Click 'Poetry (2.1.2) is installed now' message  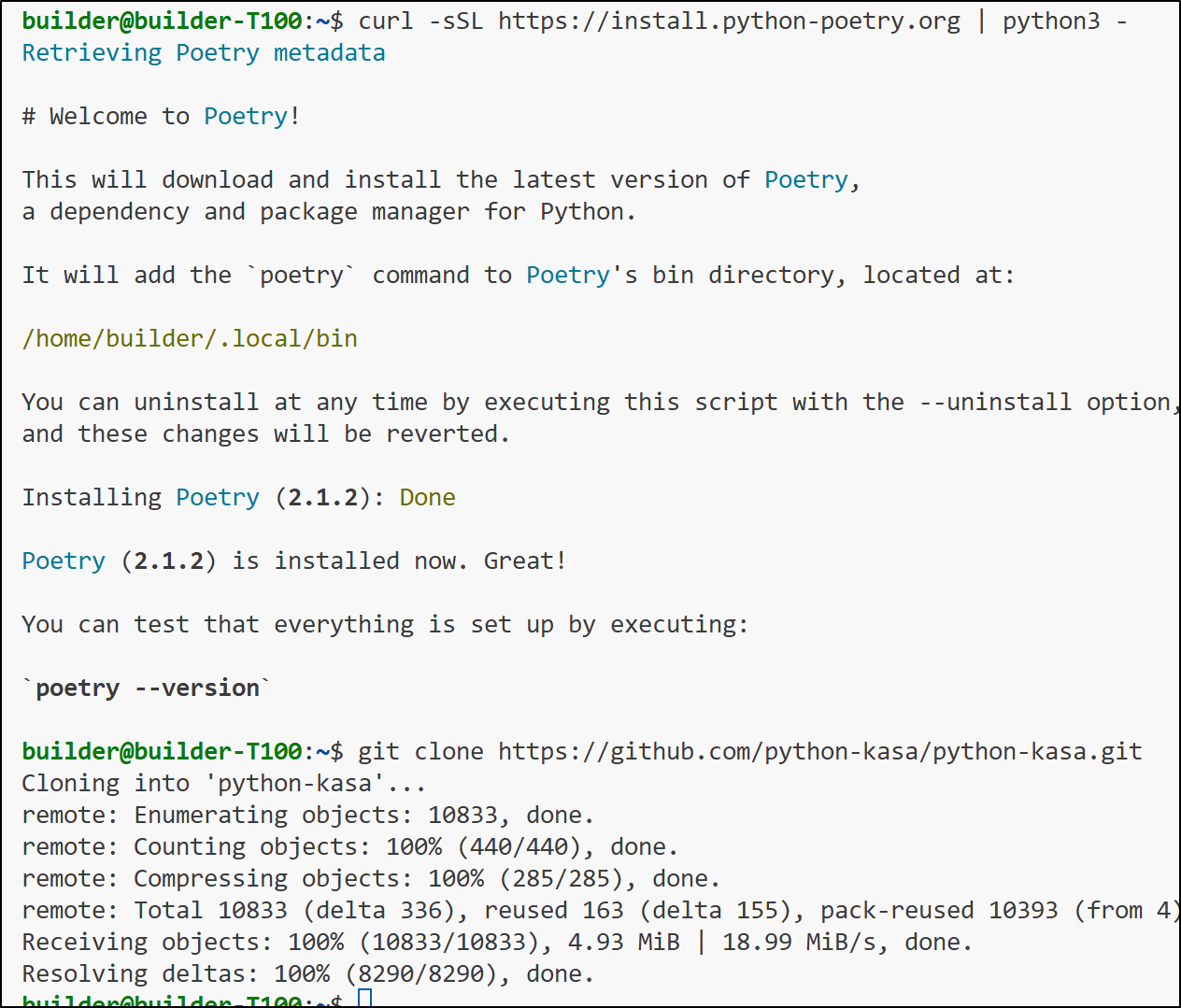click(293, 561)
